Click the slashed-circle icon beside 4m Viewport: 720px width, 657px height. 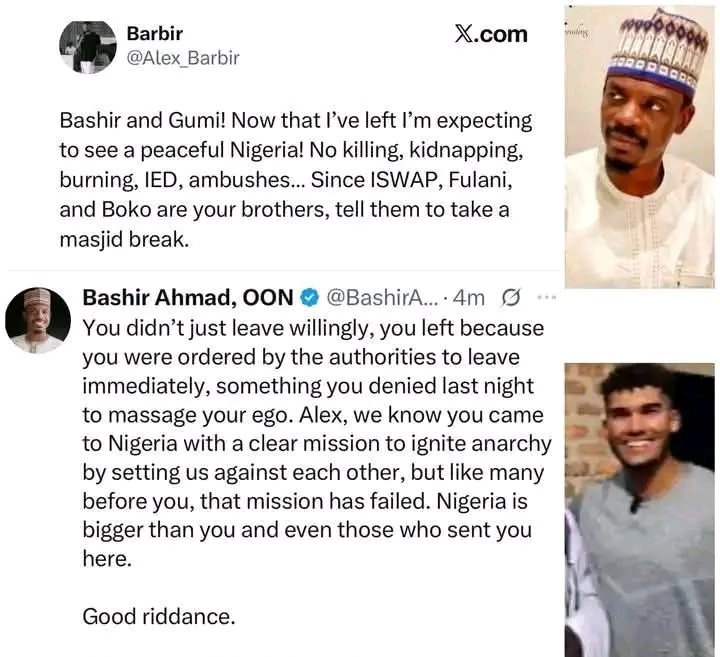510,297
